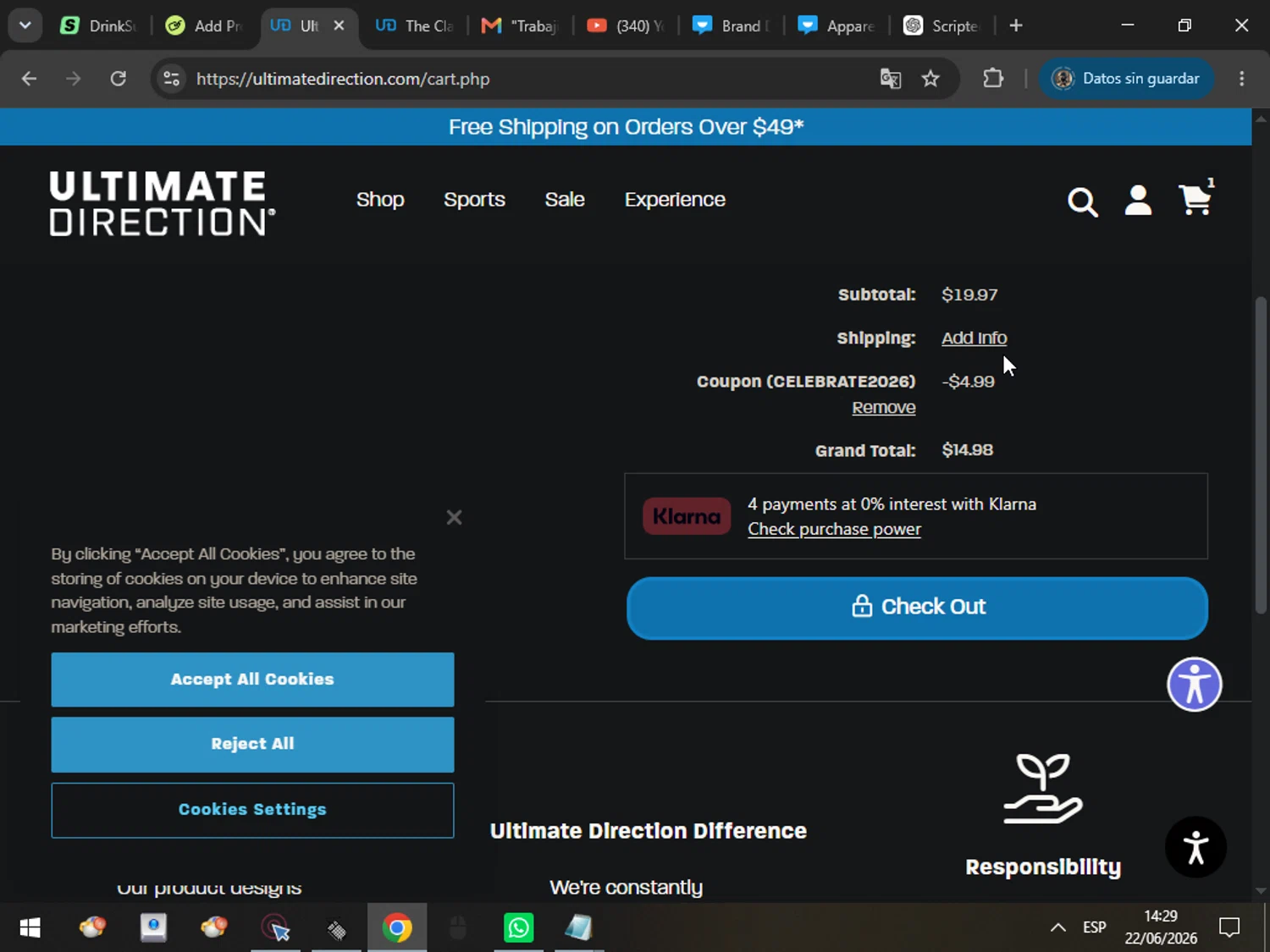
Task: Open the black accessibility icon
Action: click(1195, 847)
